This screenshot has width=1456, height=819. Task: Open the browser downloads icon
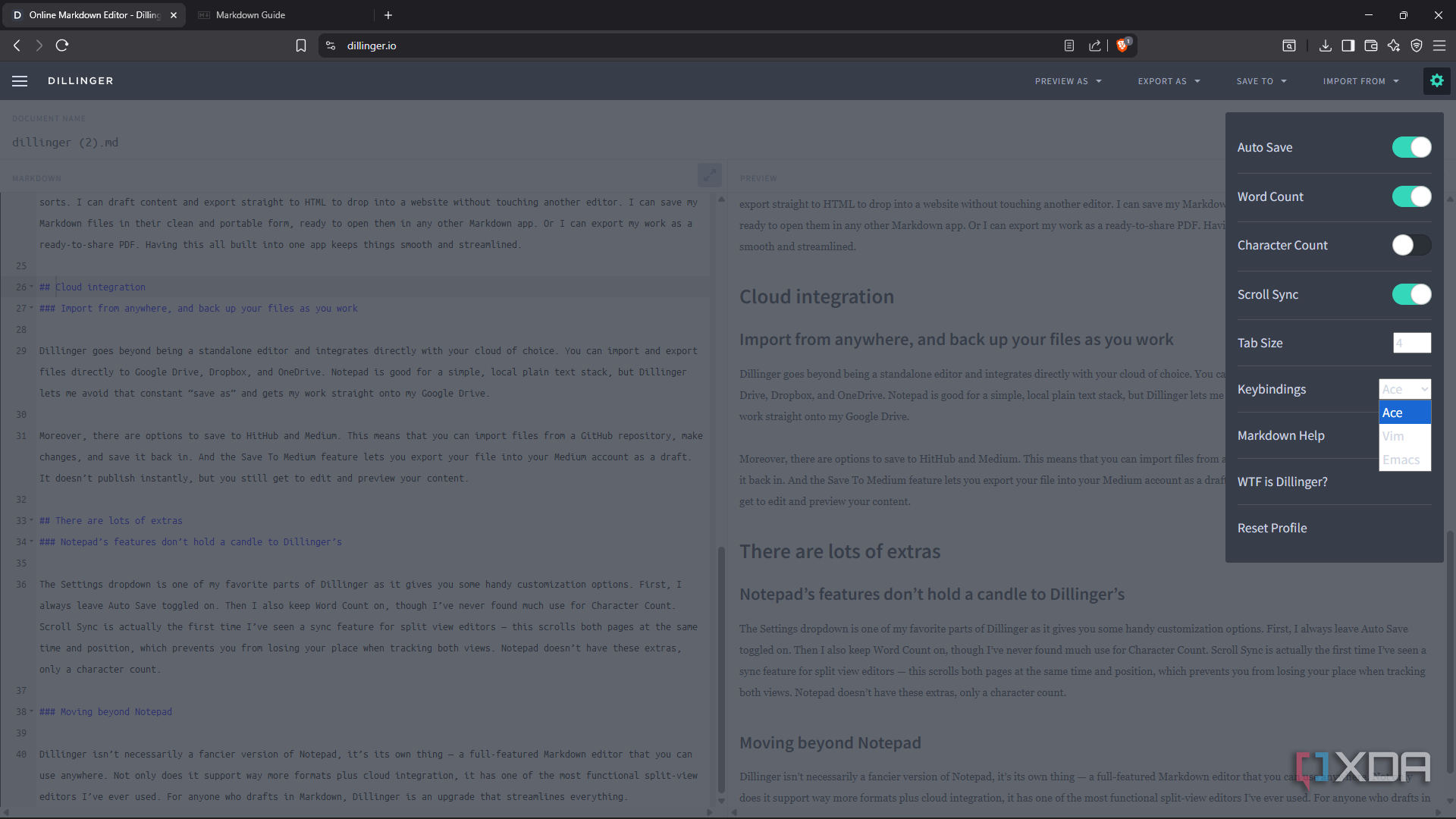click(x=1325, y=45)
